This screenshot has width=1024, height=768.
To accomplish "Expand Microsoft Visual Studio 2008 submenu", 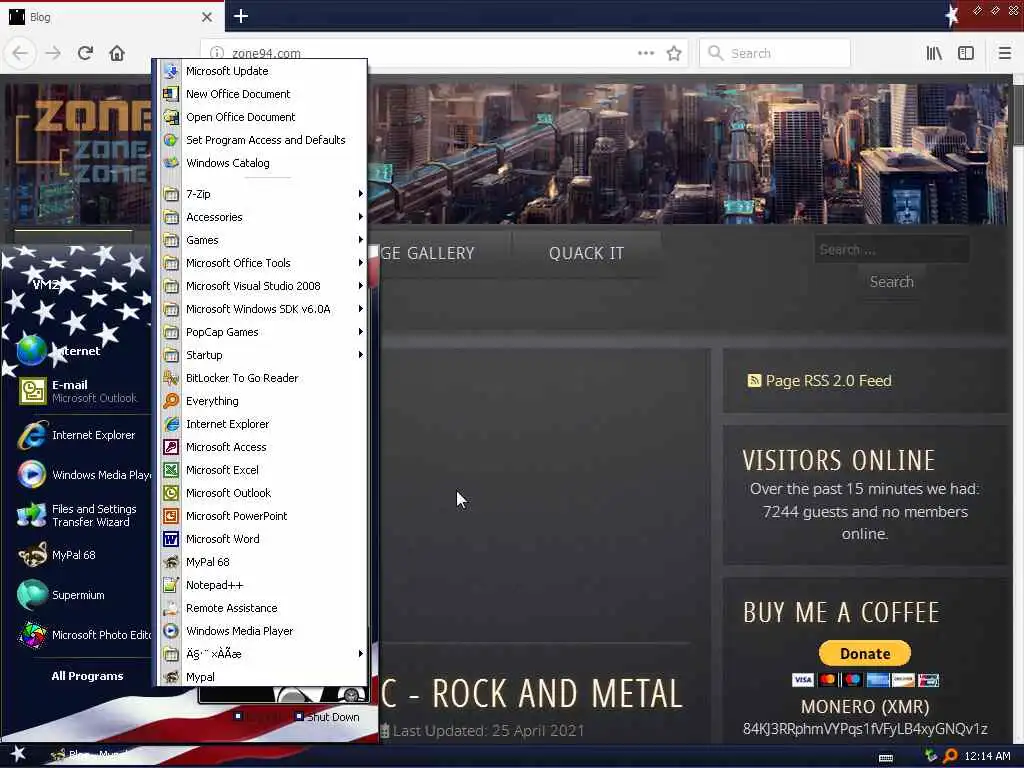I will 263,286.
